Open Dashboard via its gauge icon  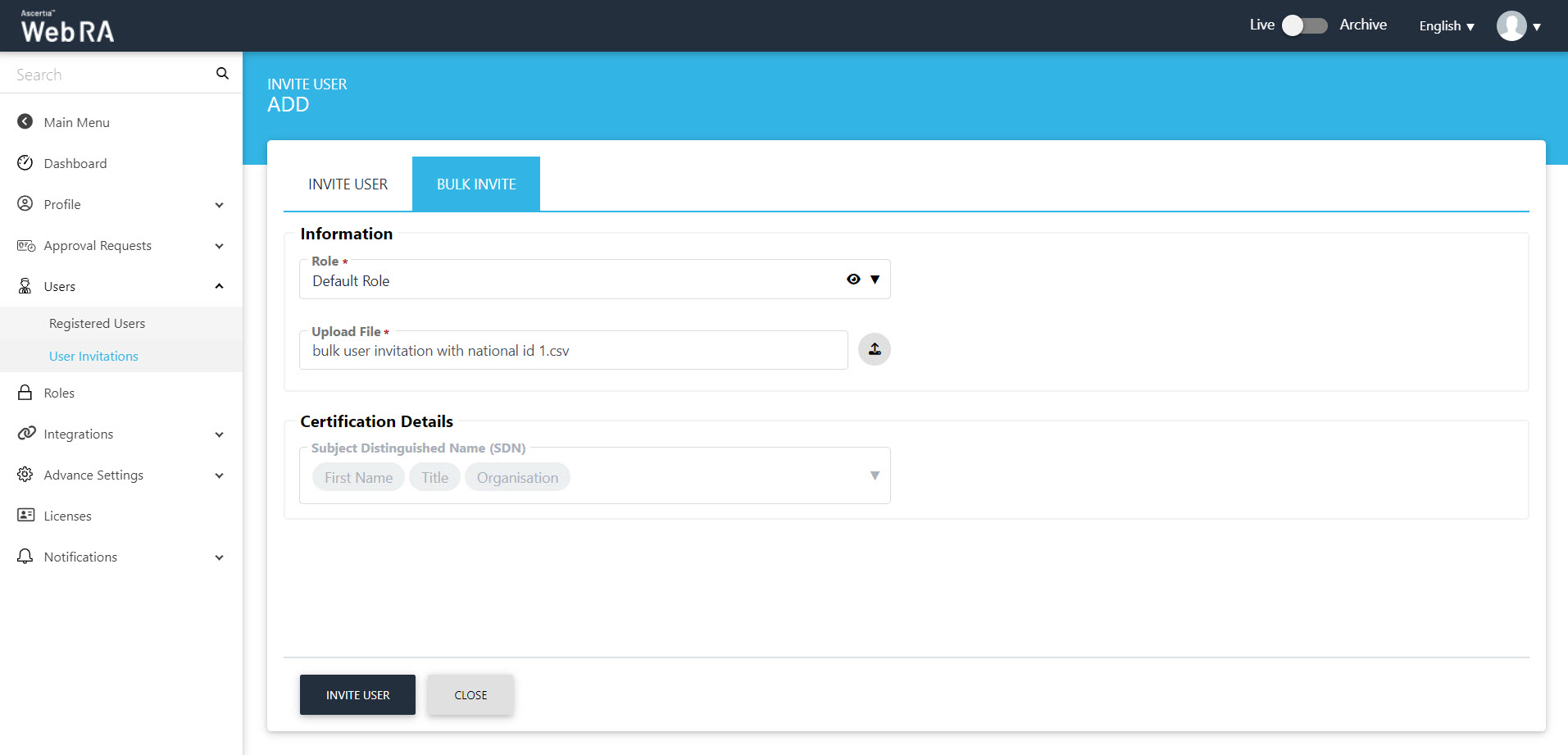pyautogui.click(x=25, y=163)
